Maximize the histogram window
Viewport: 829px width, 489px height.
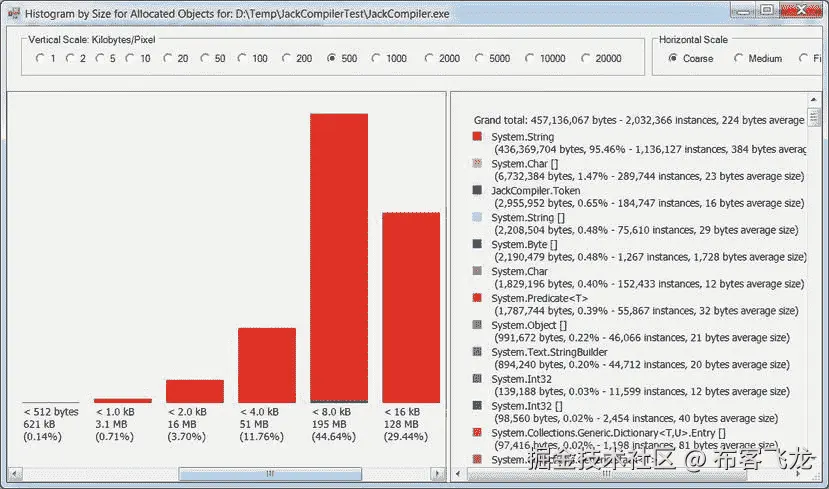click(x=767, y=10)
